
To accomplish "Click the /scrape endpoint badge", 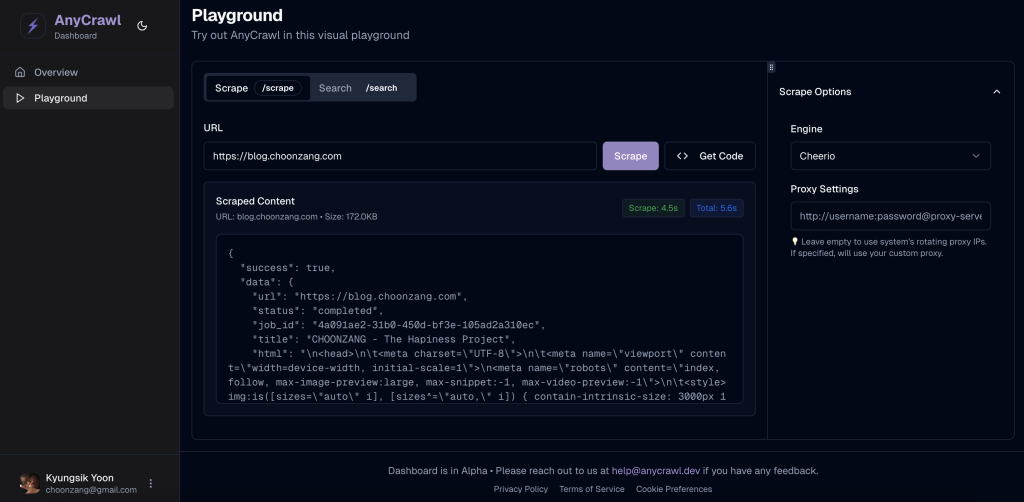I will (x=278, y=88).
